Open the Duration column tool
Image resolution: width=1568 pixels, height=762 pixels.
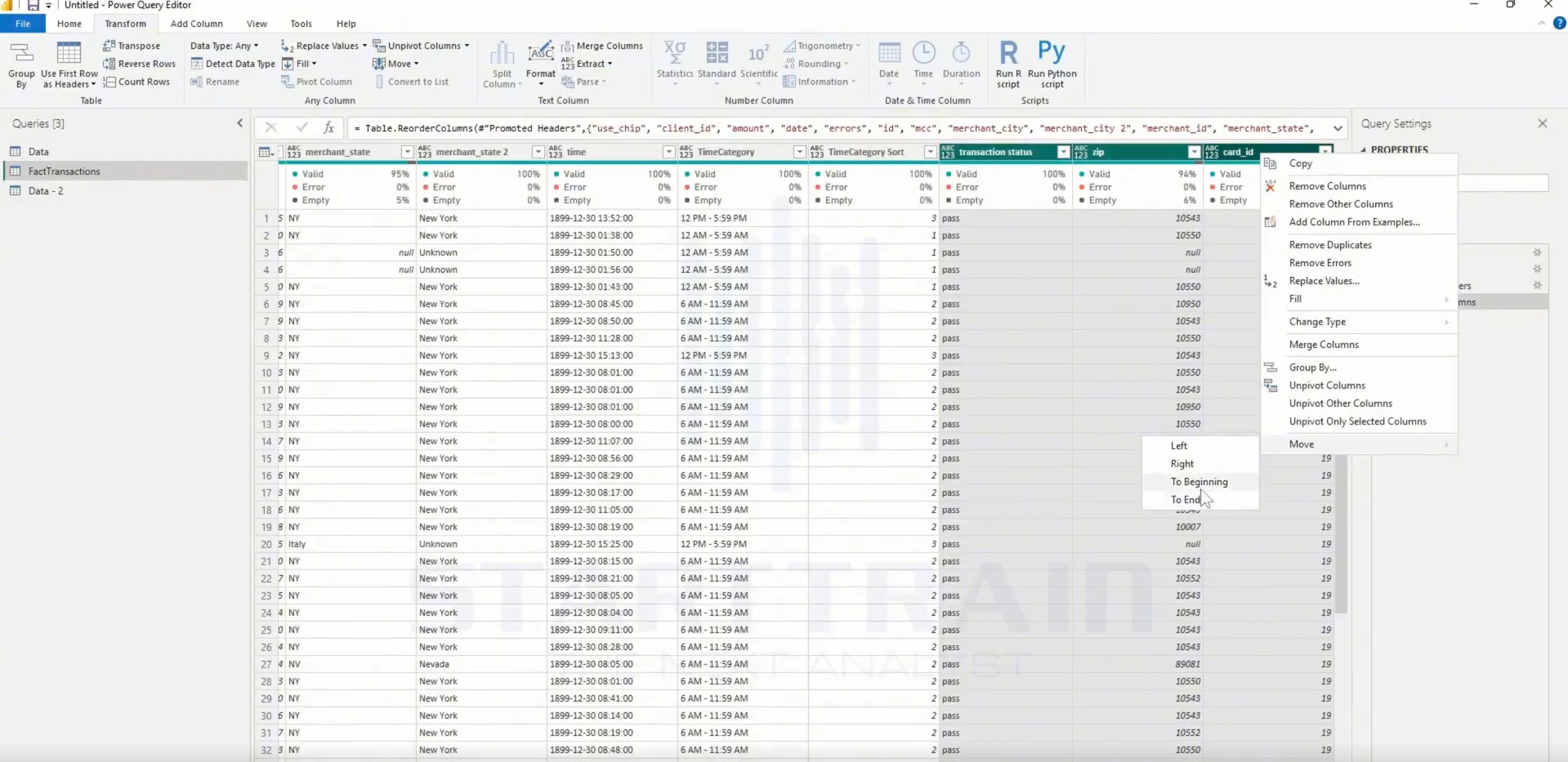(961, 63)
